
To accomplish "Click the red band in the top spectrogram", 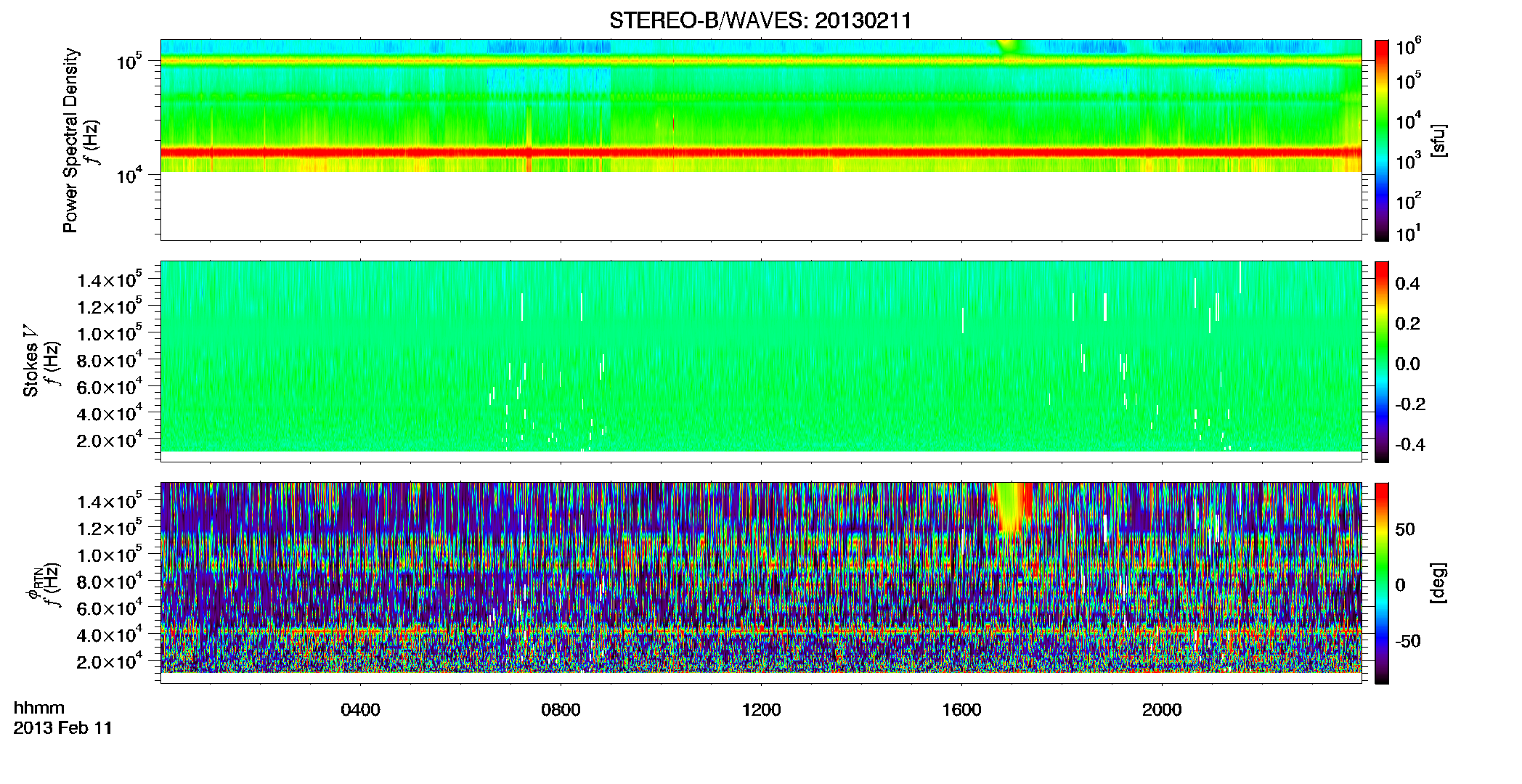I will [761, 152].
